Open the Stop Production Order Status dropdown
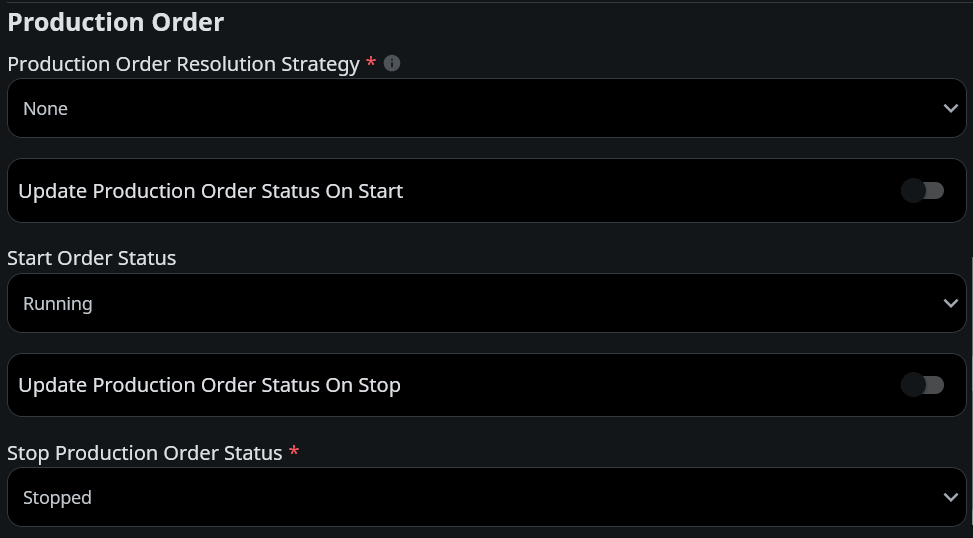The width and height of the screenshot is (973, 538). tap(486, 497)
